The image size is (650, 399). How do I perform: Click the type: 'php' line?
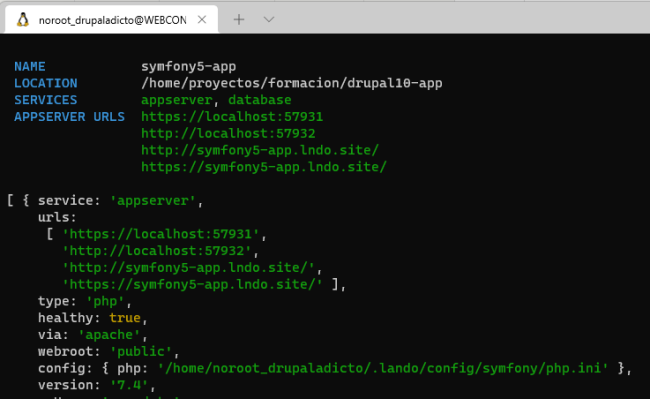[85, 301]
